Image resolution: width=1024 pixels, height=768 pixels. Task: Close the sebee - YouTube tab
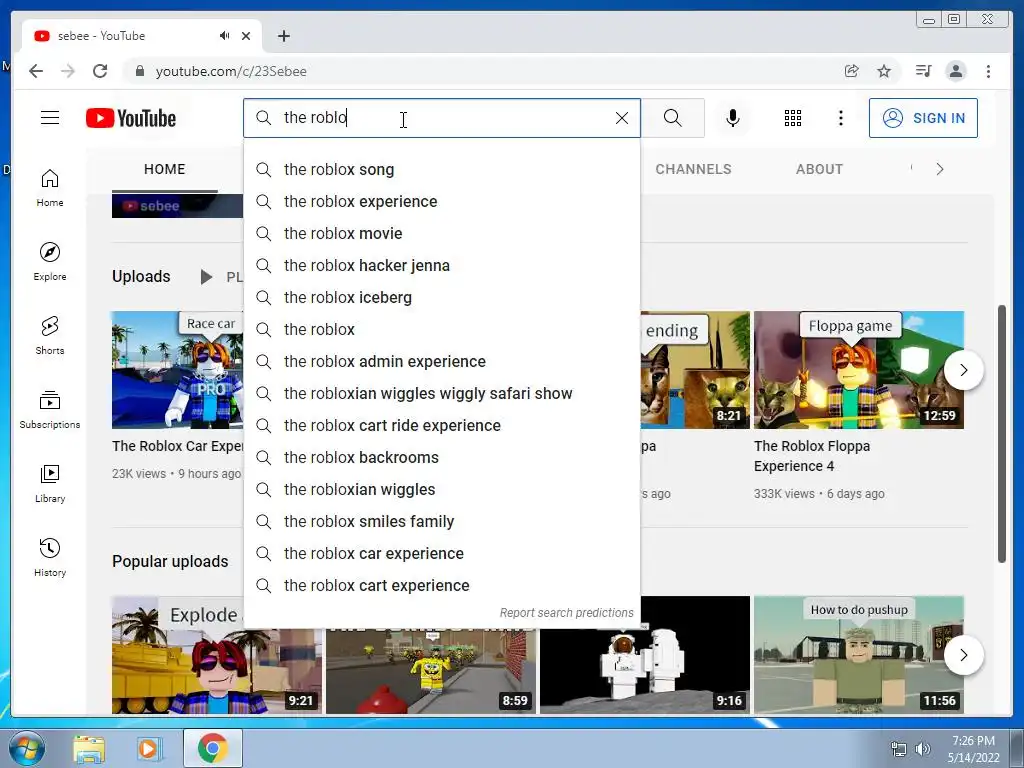246,36
